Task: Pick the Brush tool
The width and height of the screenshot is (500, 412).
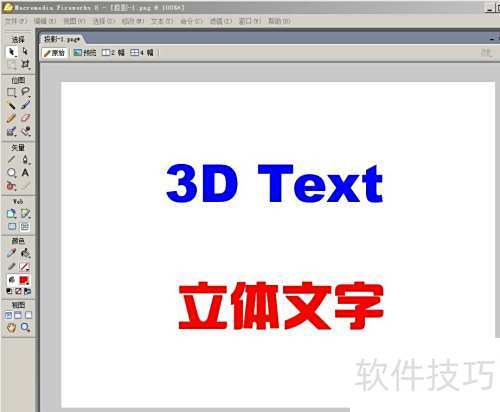Action: coord(25,105)
